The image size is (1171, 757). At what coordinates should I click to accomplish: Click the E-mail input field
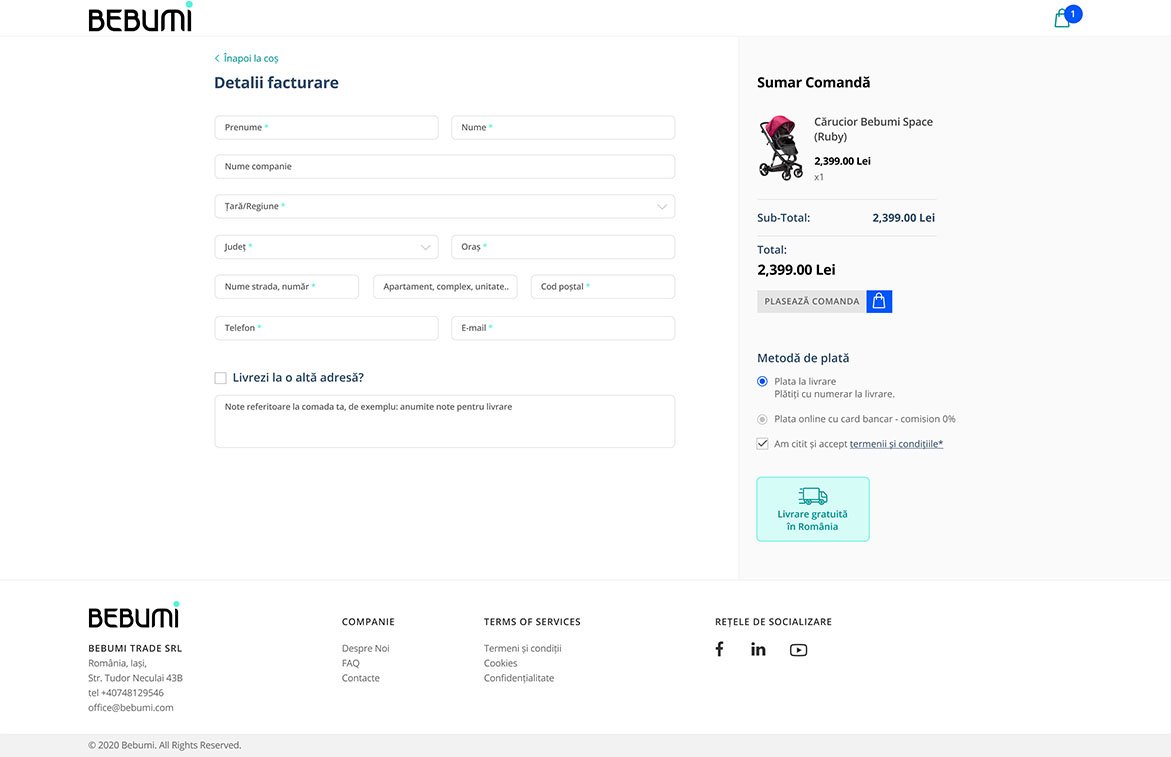pos(563,328)
